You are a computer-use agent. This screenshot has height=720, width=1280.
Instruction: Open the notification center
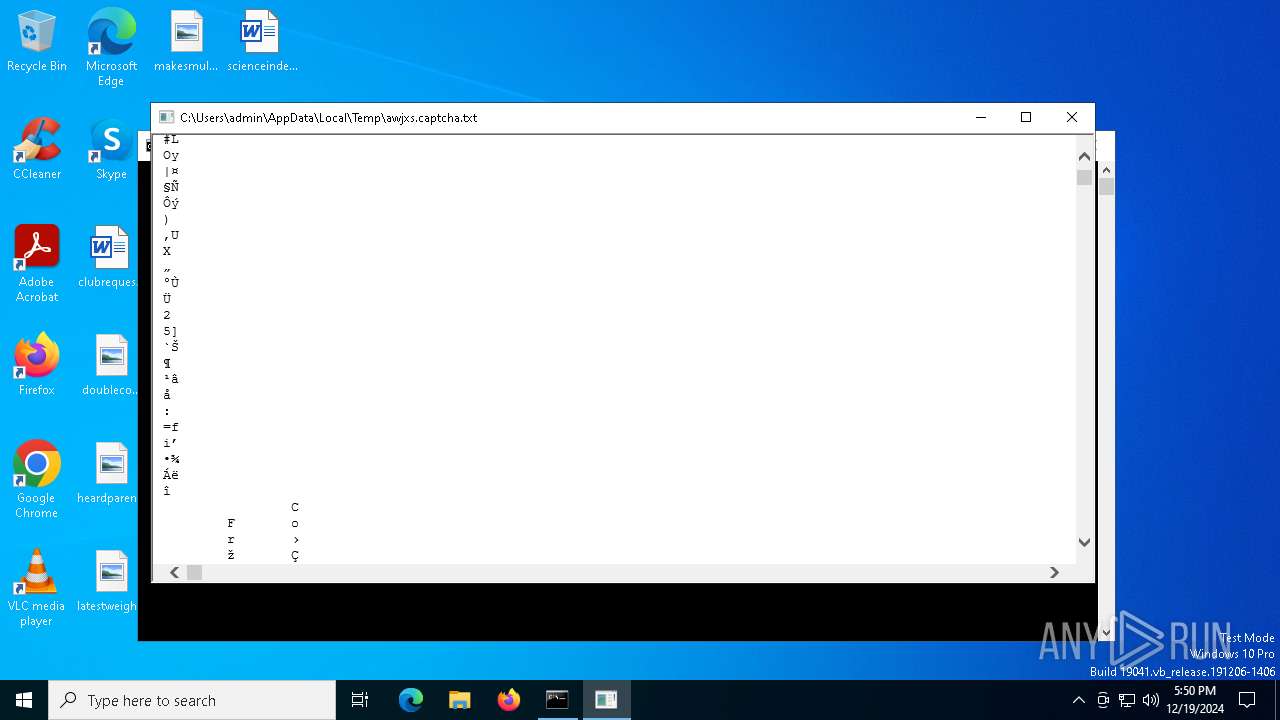coord(1247,700)
